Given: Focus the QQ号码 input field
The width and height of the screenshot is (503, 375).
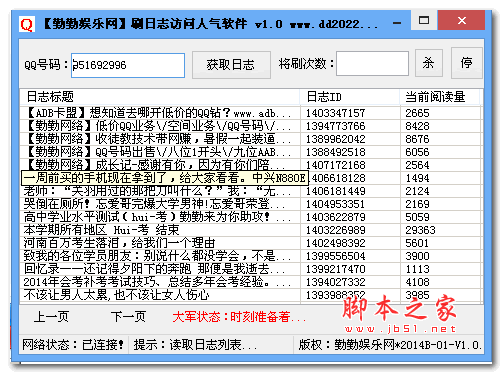Looking at the screenshot, I should coord(128,65).
